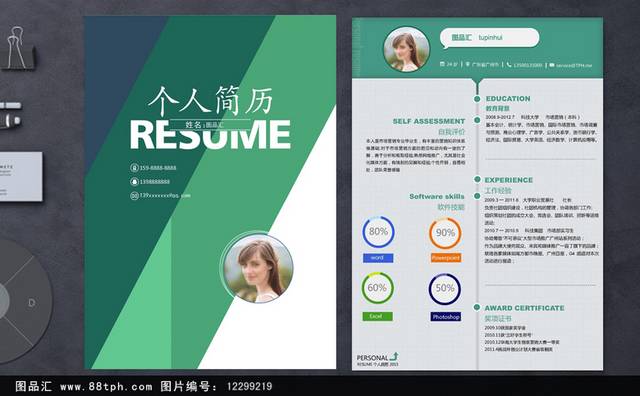Click the EDUCATION heading

[x=508, y=99]
